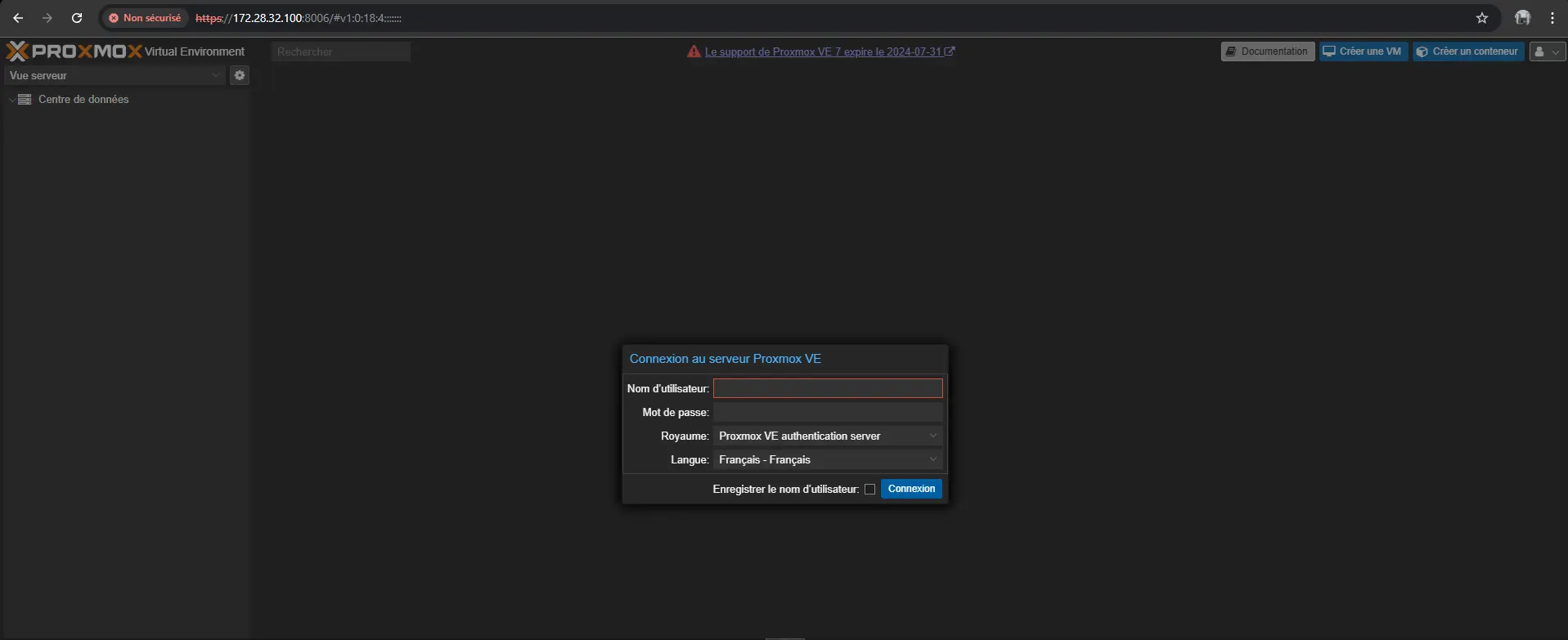1568x640 pixels.
Task: Click the Rechercher search box
Action: 340,51
